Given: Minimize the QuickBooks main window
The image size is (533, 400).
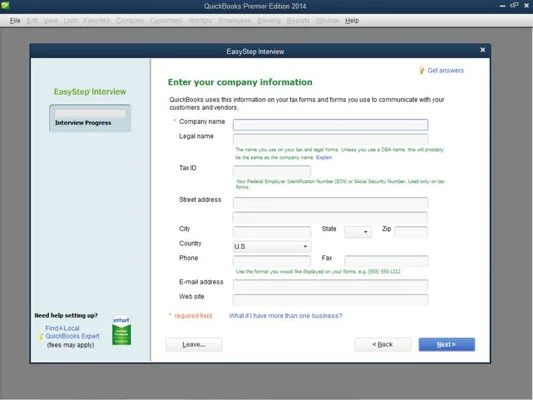Looking at the screenshot, I should pos(502,6).
